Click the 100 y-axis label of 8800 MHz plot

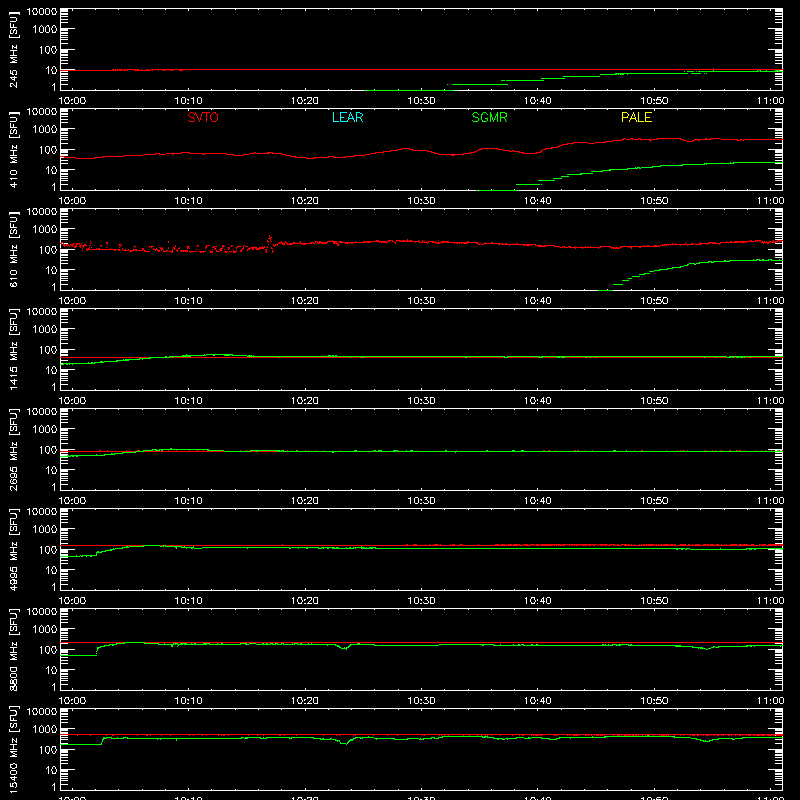48,649
